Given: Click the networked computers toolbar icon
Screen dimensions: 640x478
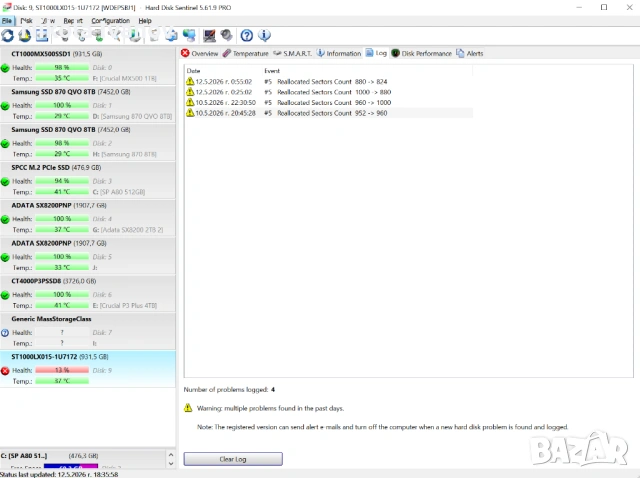Looking at the screenshot, I should point(189,36).
